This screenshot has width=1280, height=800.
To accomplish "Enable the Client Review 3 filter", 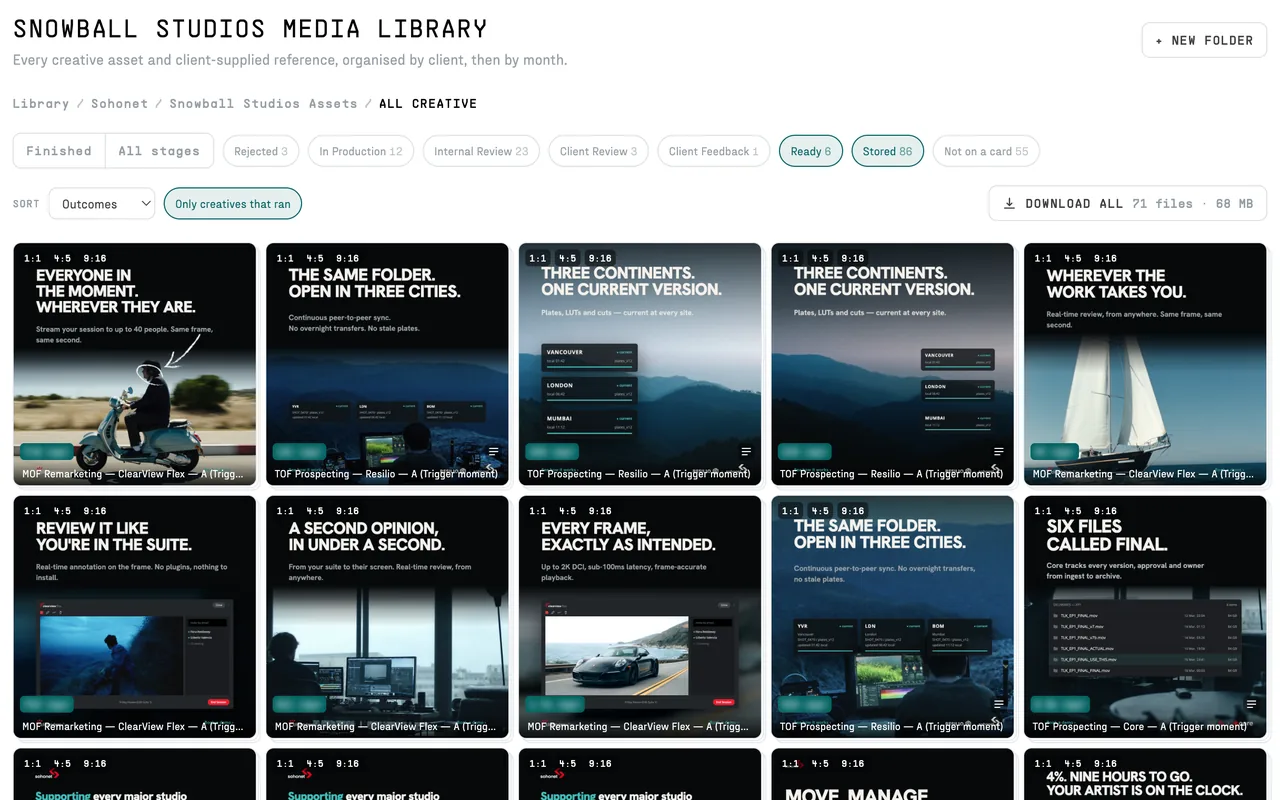I will [x=598, y=151].
